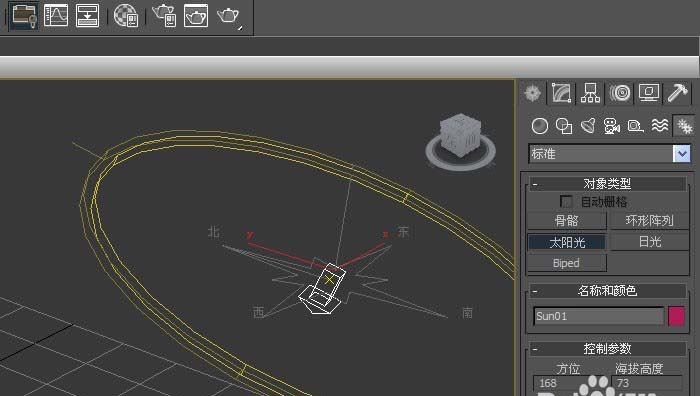Collapse the 对象类型 rollout
The height and width of the screenshot is (396, 700).
608,183
